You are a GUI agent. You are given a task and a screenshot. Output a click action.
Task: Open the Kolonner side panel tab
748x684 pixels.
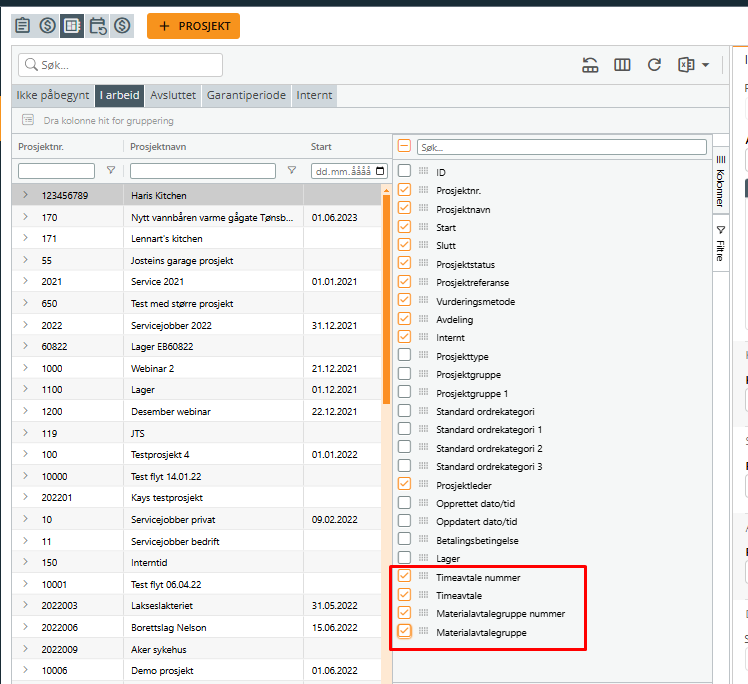720,180
